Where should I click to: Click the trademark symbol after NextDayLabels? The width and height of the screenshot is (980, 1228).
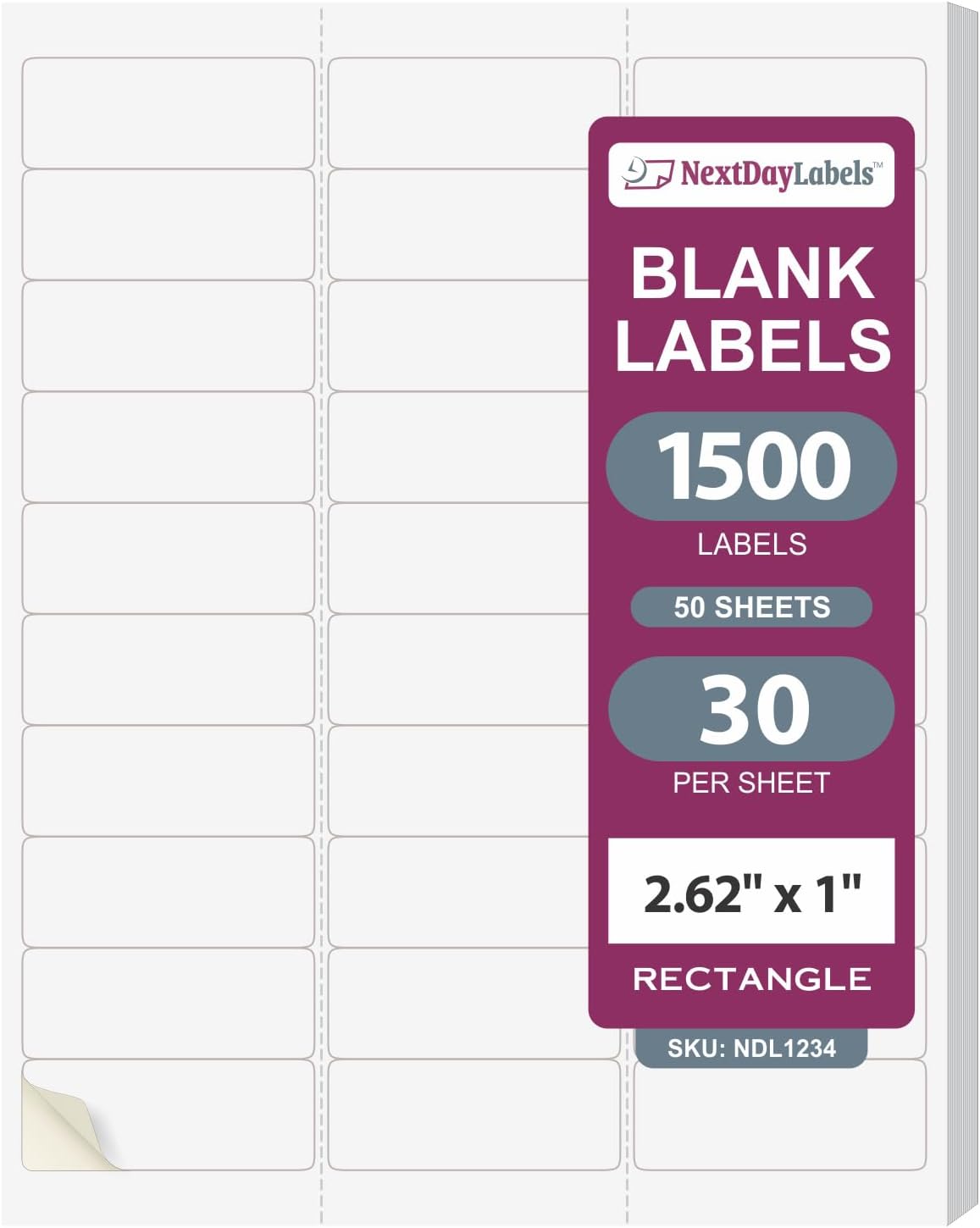878,164
